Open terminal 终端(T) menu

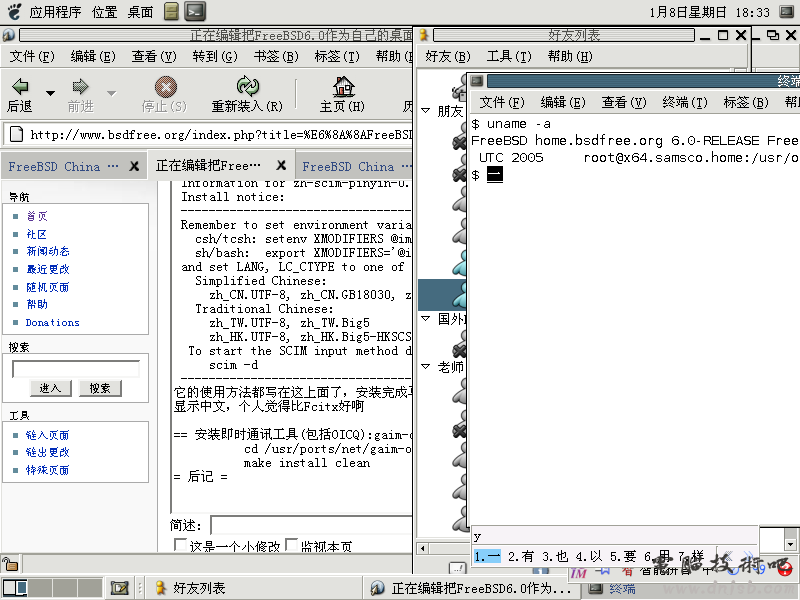point(685,102)
